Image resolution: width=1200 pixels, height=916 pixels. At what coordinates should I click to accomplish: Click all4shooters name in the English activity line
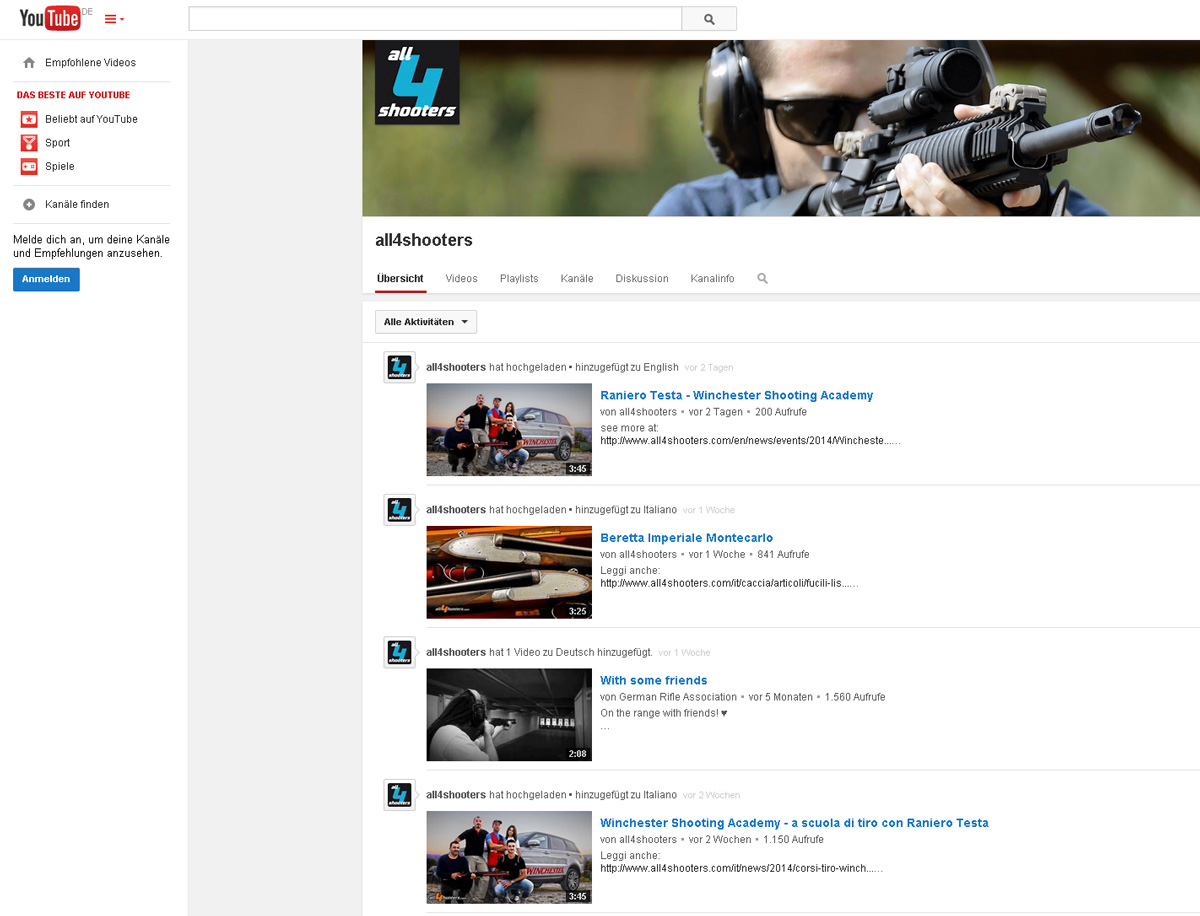(x=456, y=367)
